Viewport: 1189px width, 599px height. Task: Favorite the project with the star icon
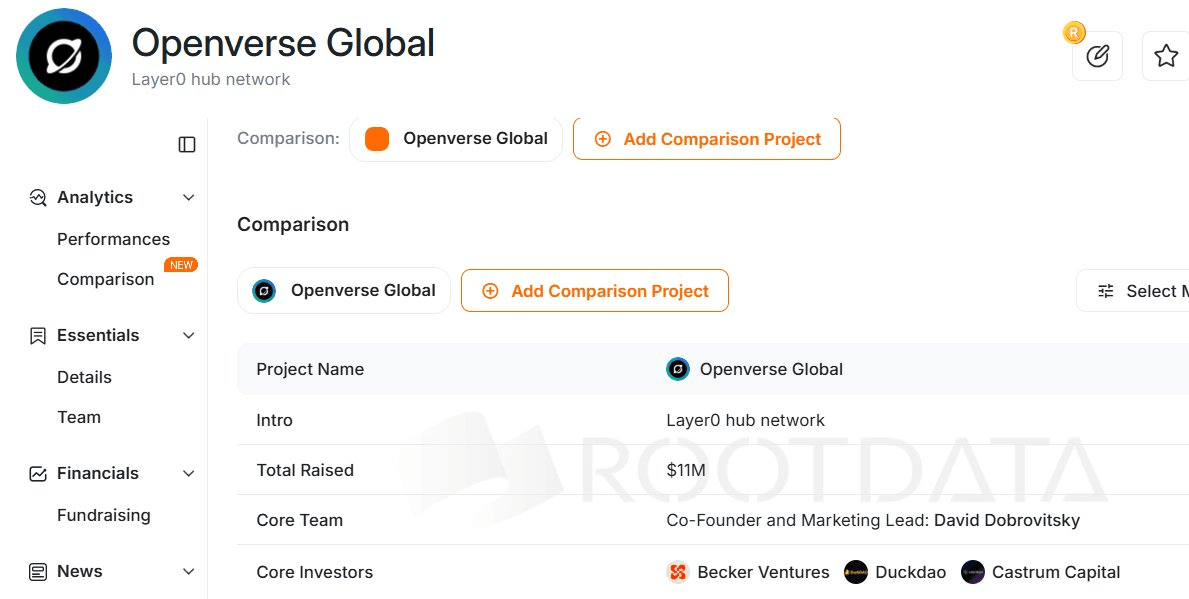1165,56
